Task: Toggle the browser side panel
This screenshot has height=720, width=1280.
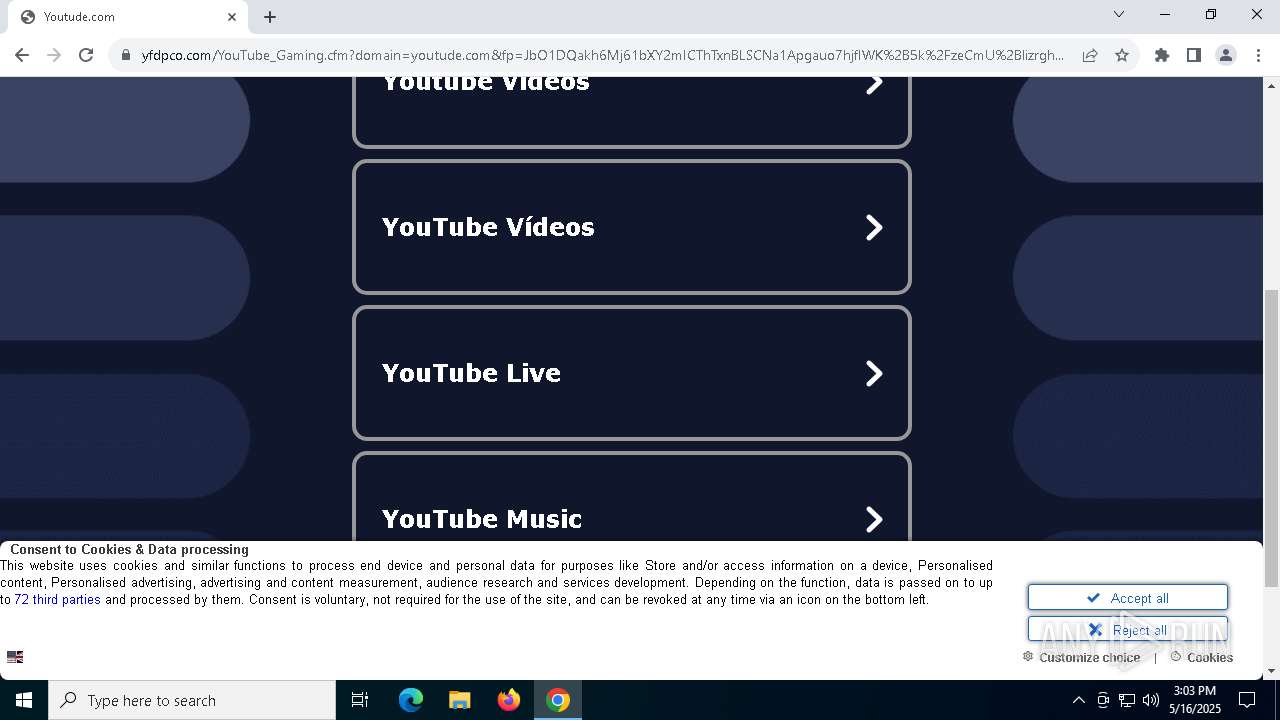Action: coord(1194,55)
